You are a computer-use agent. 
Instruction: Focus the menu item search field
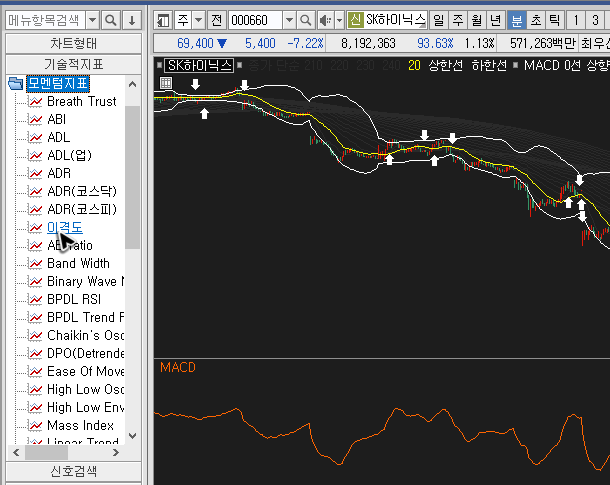coord(46,20)
